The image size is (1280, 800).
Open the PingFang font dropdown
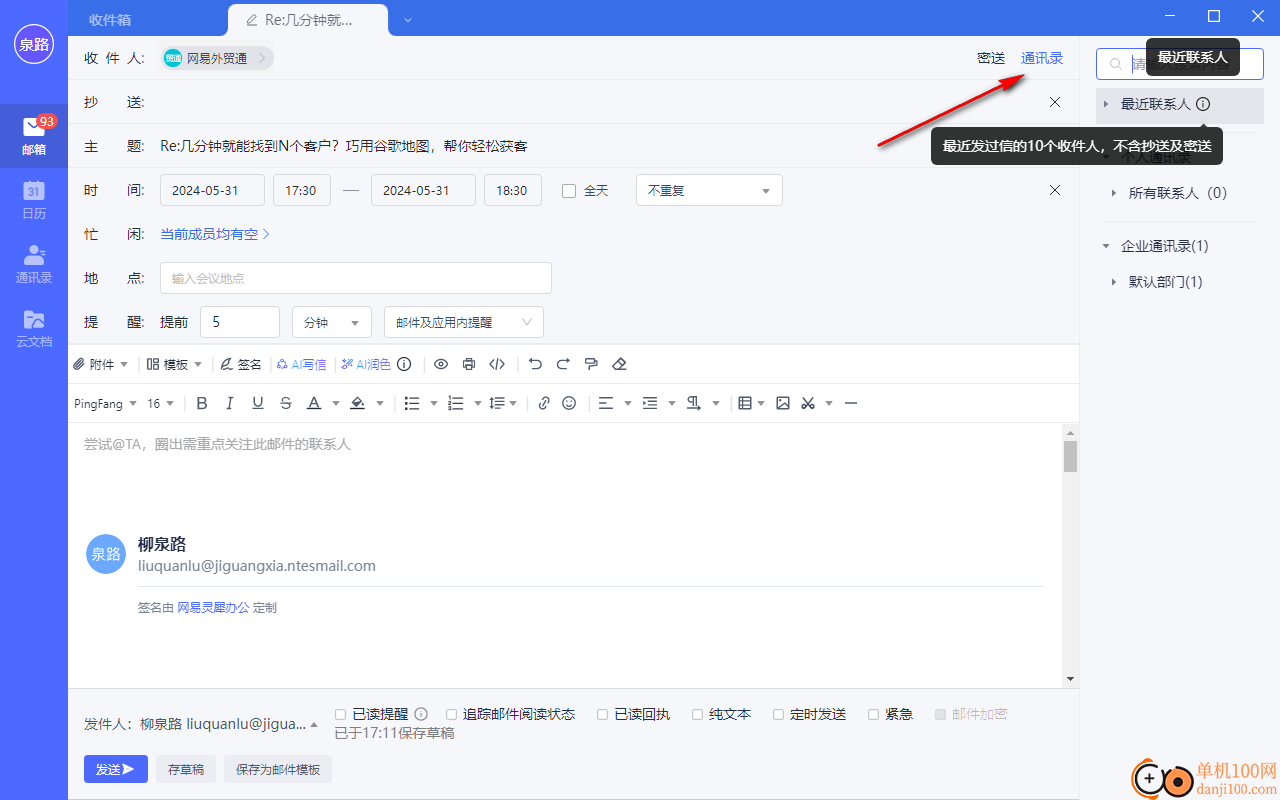(104, 403)
